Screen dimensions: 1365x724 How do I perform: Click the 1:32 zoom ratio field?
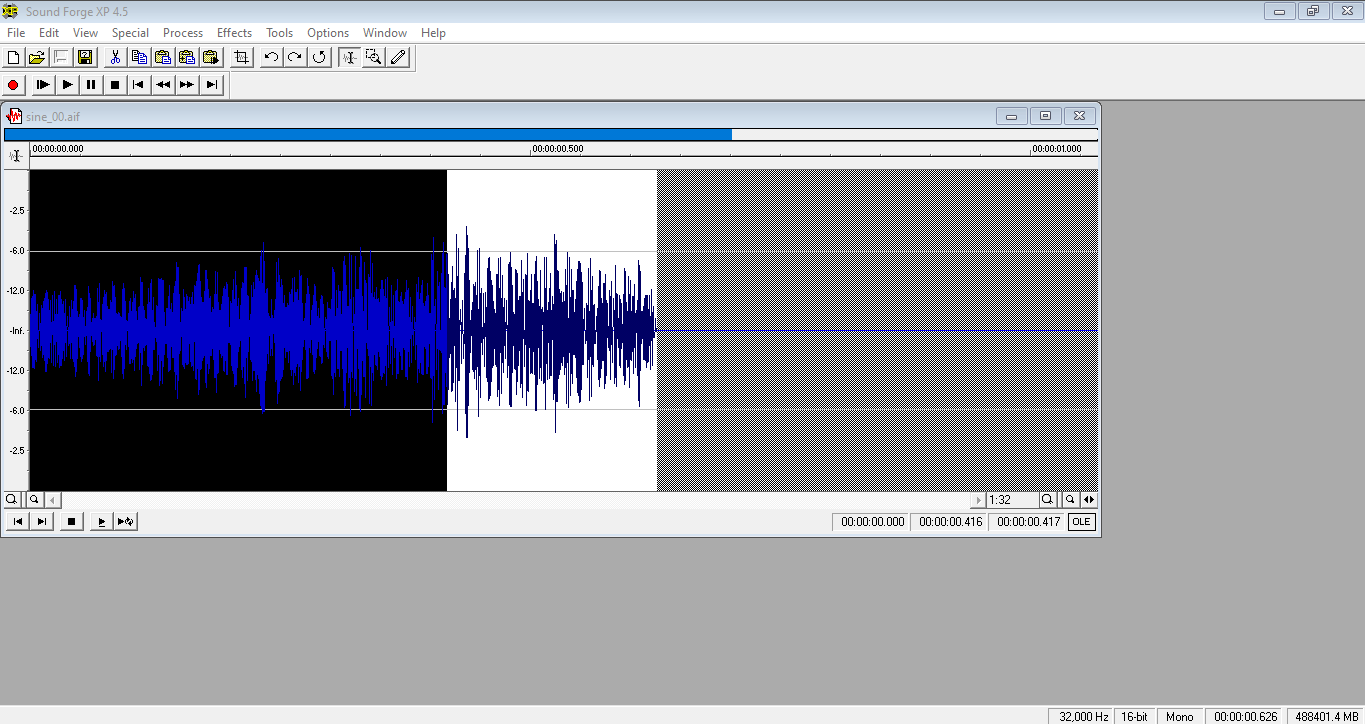click(x=1012, y=499)
